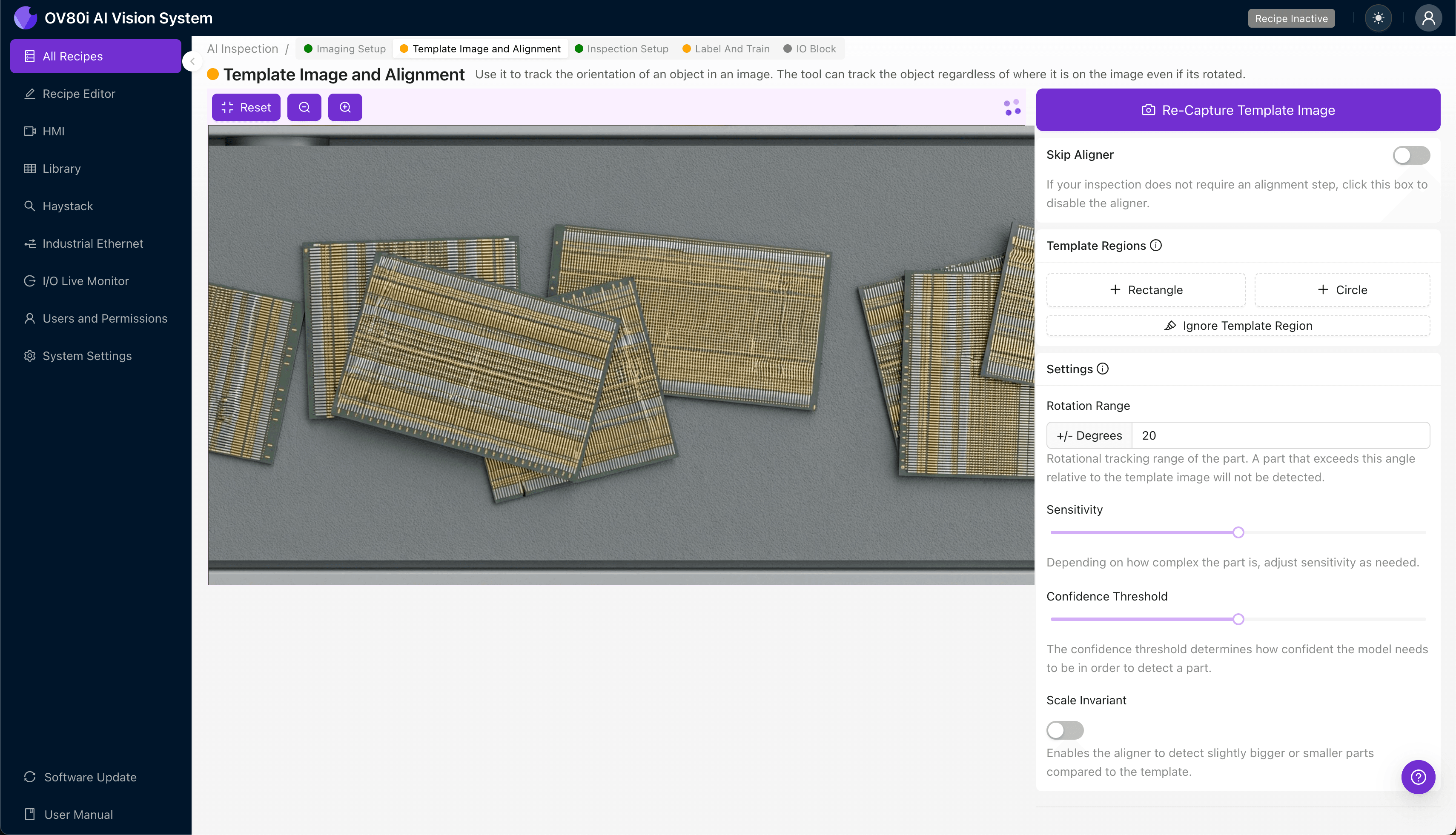Click the zoom in magnifier icon
Image resolution: width=1456 pixels, height=835 pixels.
click(345, 107)
